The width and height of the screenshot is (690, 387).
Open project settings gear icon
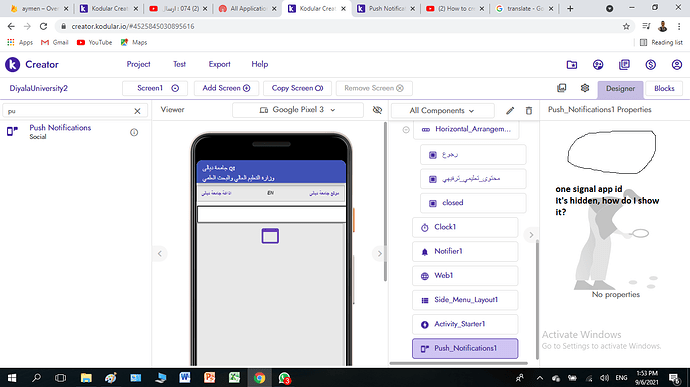pos(585,88)
